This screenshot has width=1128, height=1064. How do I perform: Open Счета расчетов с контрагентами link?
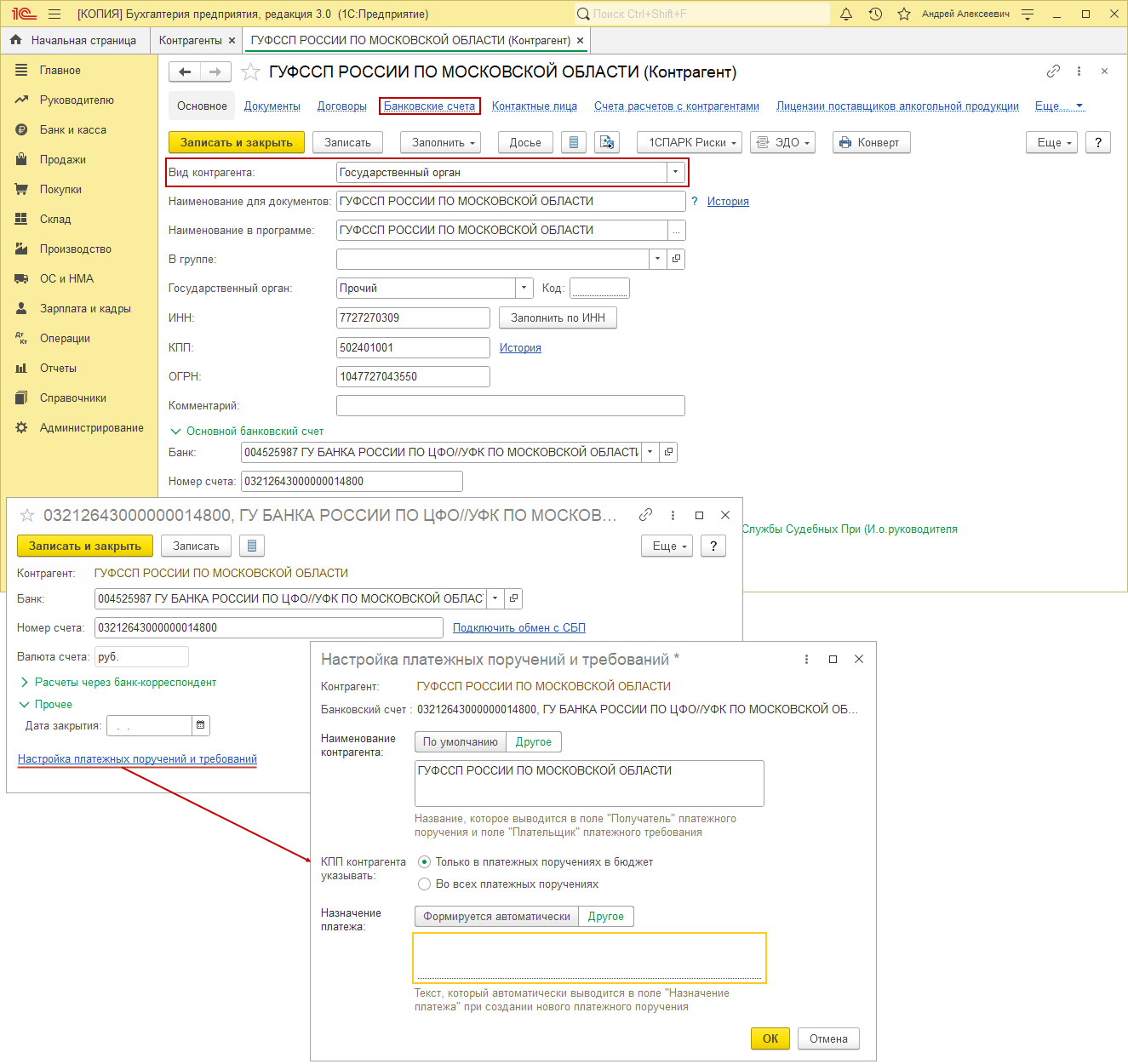(x=677, y=106)
